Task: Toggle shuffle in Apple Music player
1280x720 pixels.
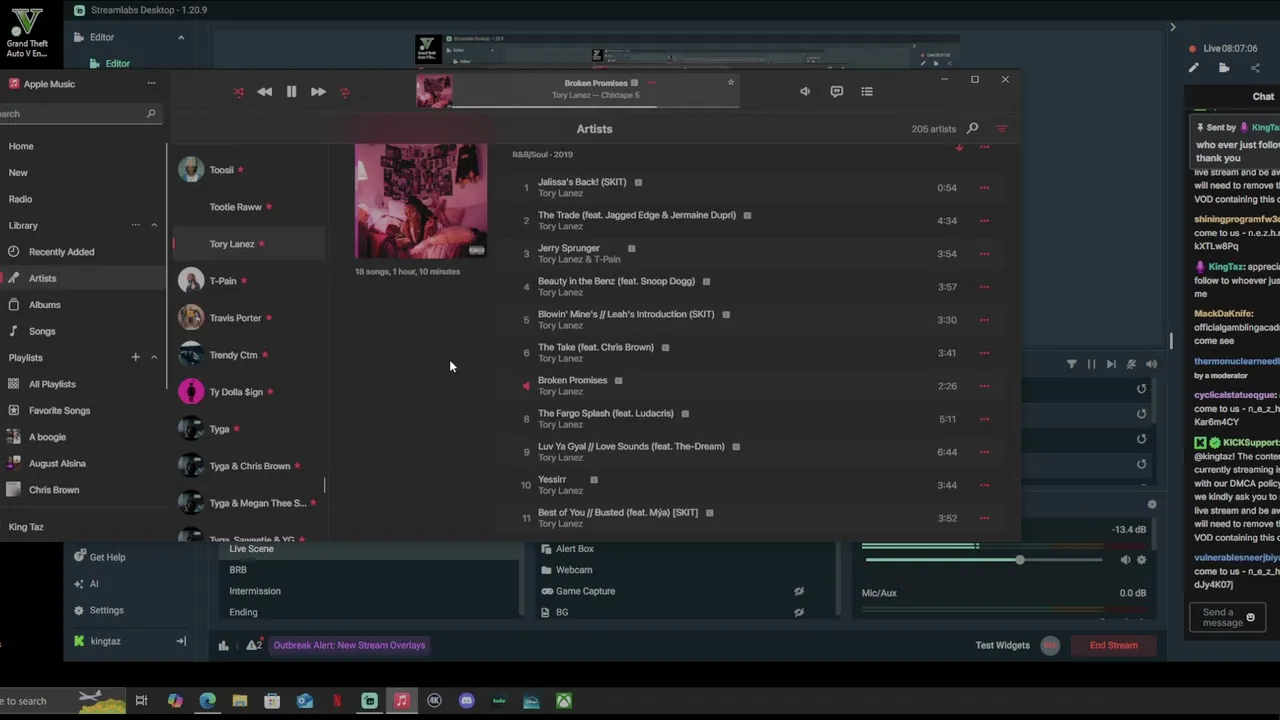Action: pos(238,92)
